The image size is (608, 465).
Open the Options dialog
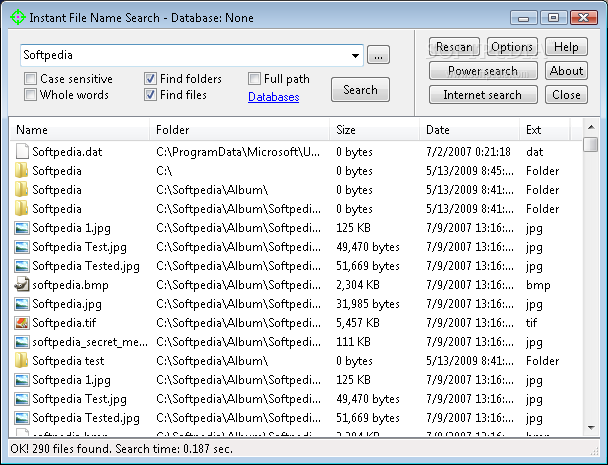click(512, 47)
